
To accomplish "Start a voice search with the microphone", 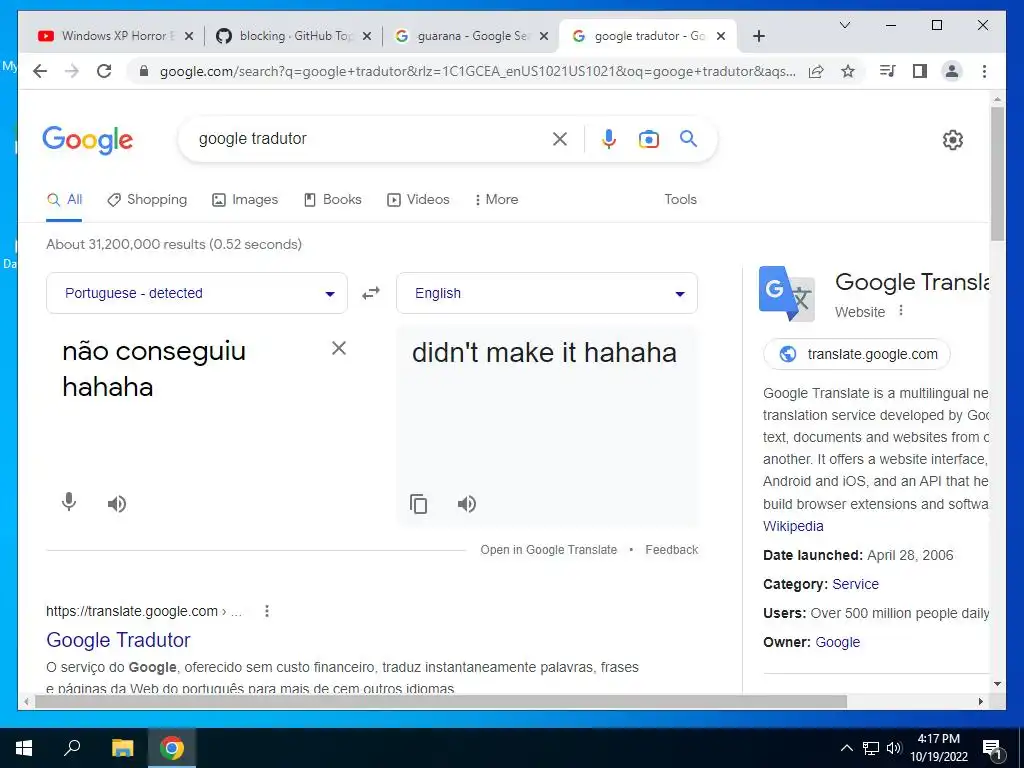I will 609,139.
